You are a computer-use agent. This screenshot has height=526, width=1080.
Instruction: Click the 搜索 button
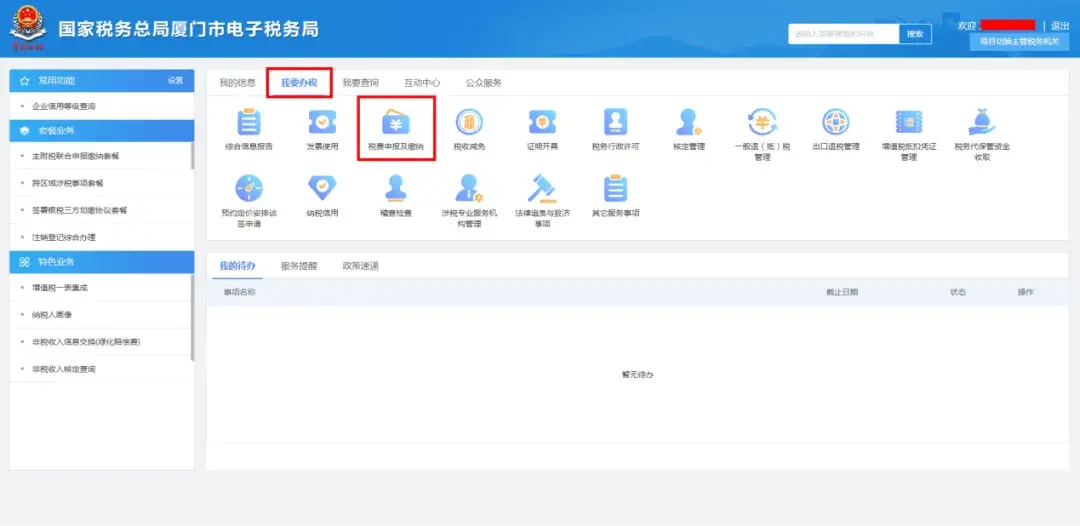pyautogui.click(x=915, y=34)
